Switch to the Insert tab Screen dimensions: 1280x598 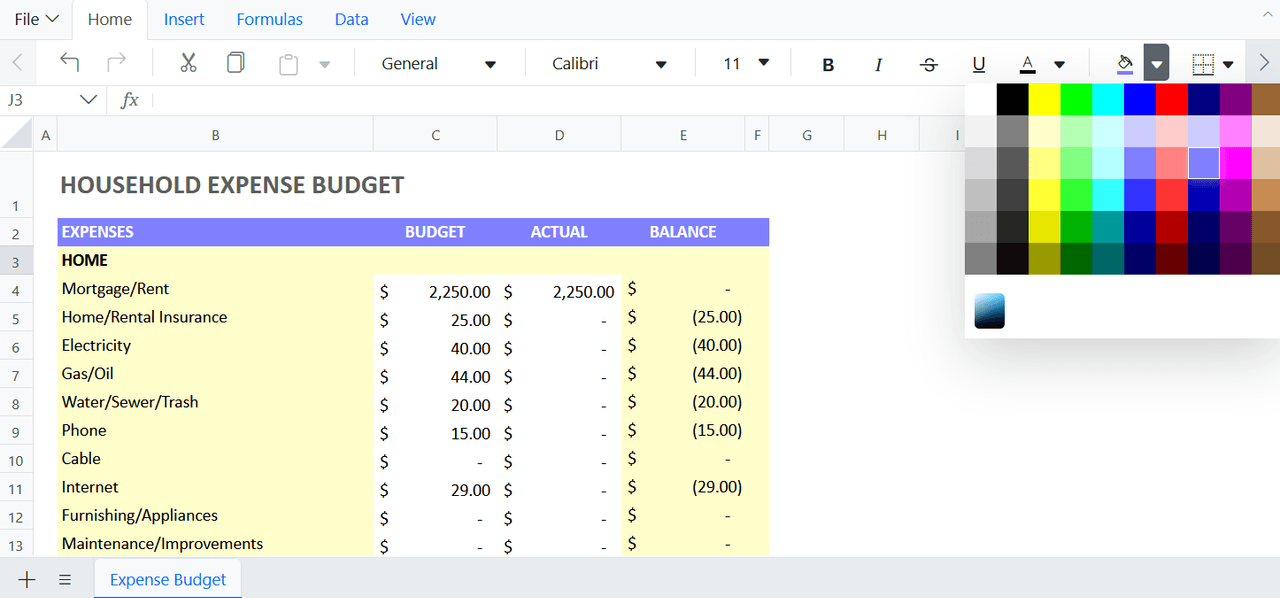184,19
